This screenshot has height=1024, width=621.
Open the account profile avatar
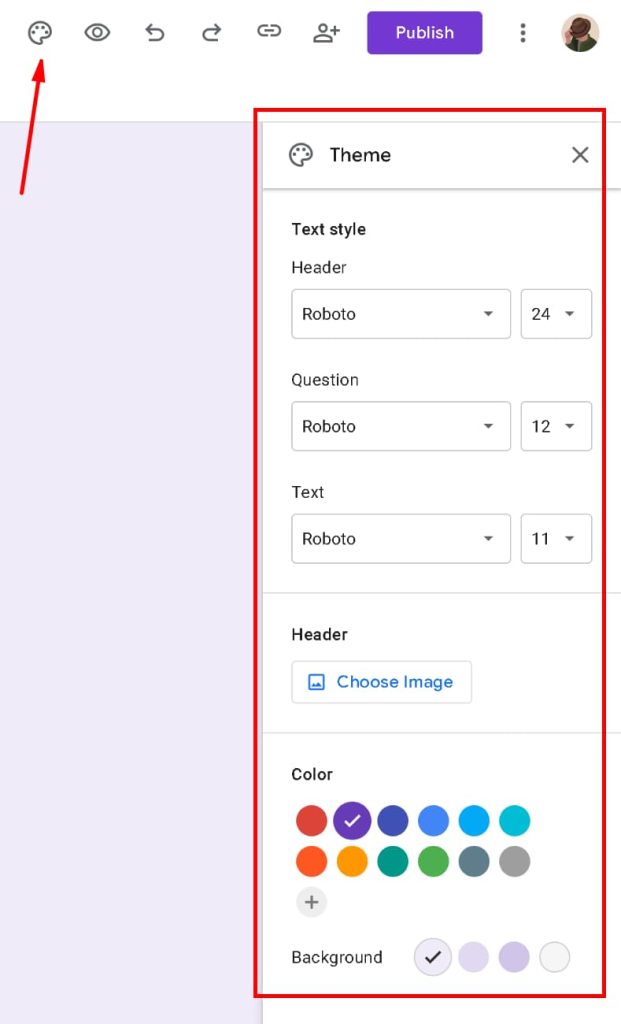click(x=580, y=33)
